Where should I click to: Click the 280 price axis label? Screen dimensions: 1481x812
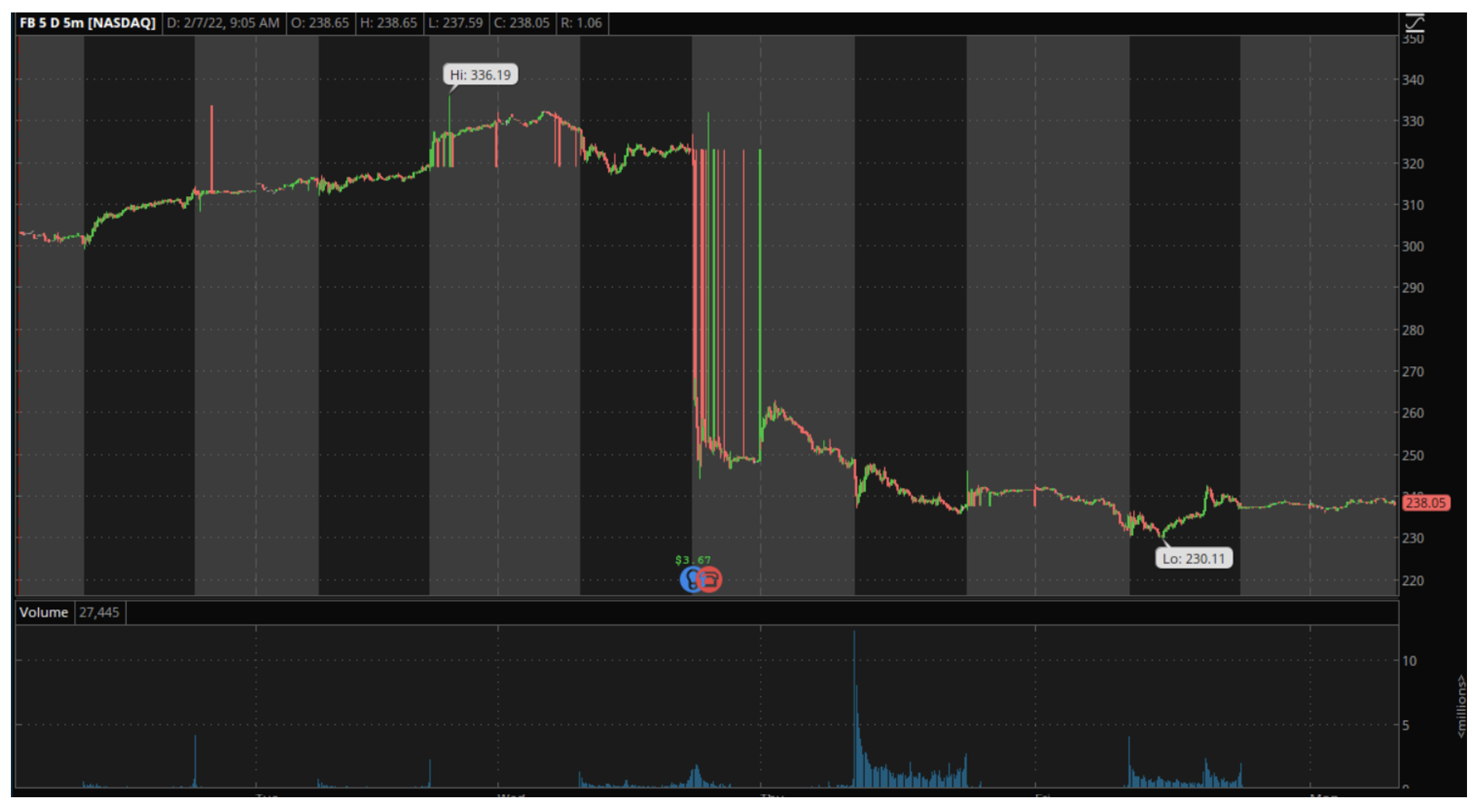1413,331
